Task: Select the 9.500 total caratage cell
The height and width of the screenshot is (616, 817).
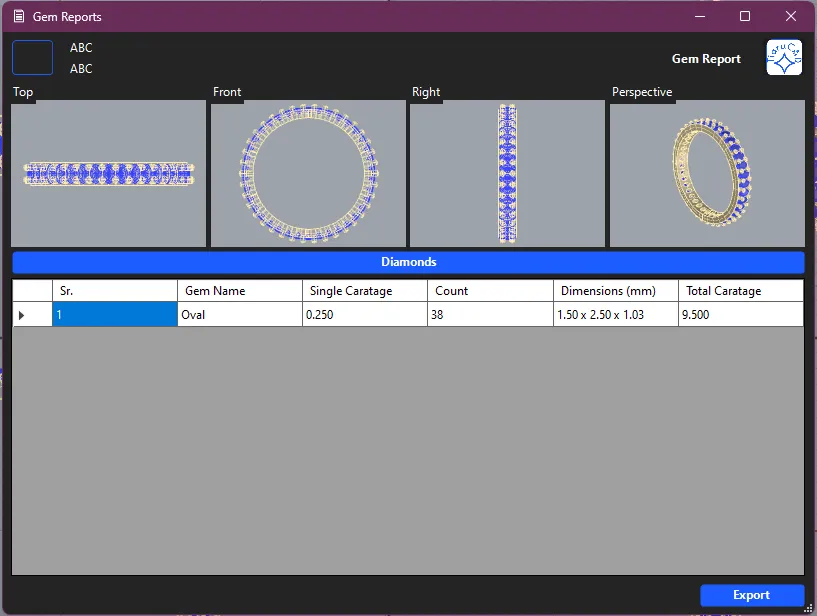Action: tap(740, 315)
